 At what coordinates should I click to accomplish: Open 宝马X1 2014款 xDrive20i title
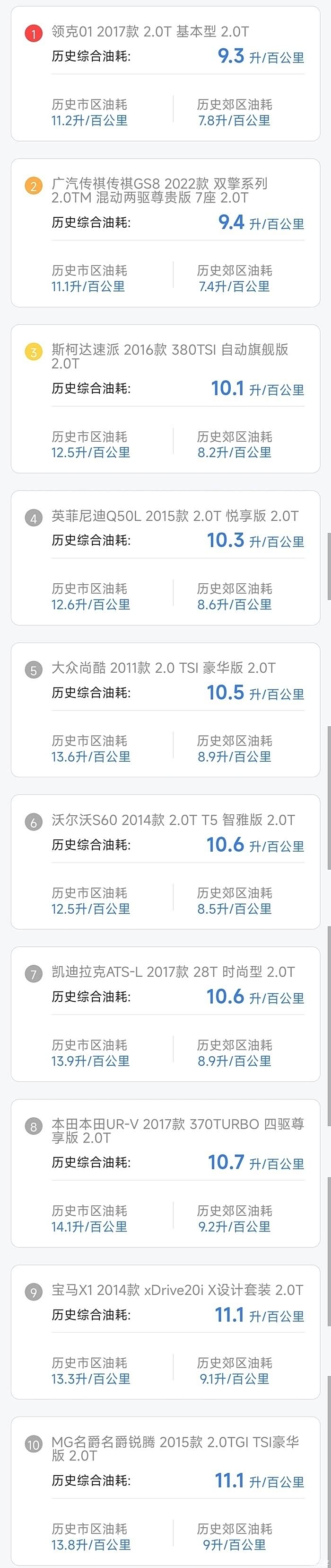point(177,1290)
